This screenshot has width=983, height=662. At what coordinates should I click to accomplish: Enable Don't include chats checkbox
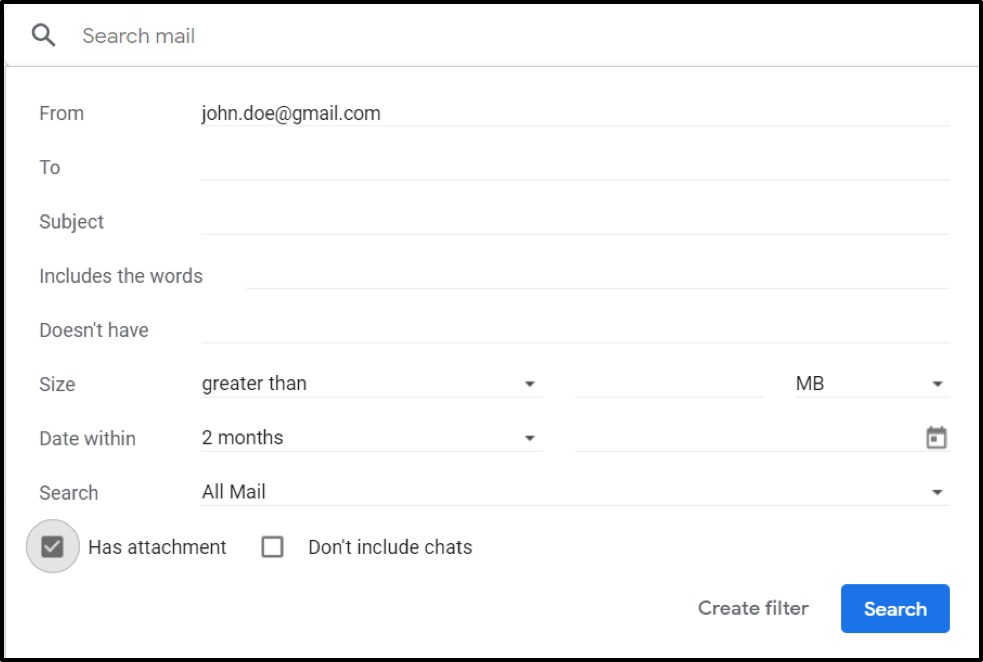[272, 547]
